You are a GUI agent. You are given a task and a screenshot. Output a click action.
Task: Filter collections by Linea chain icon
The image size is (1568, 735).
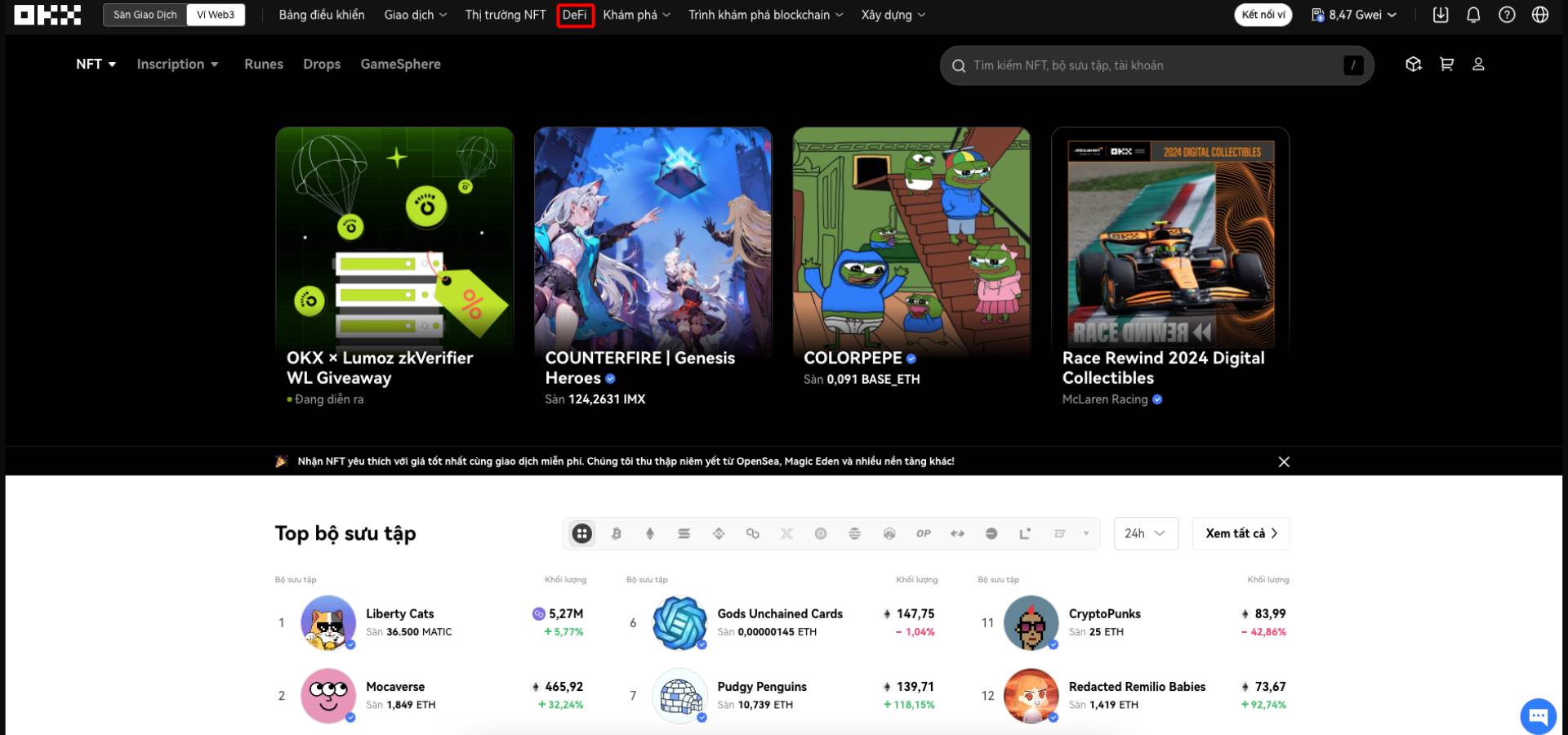[x=1025, y=533]
